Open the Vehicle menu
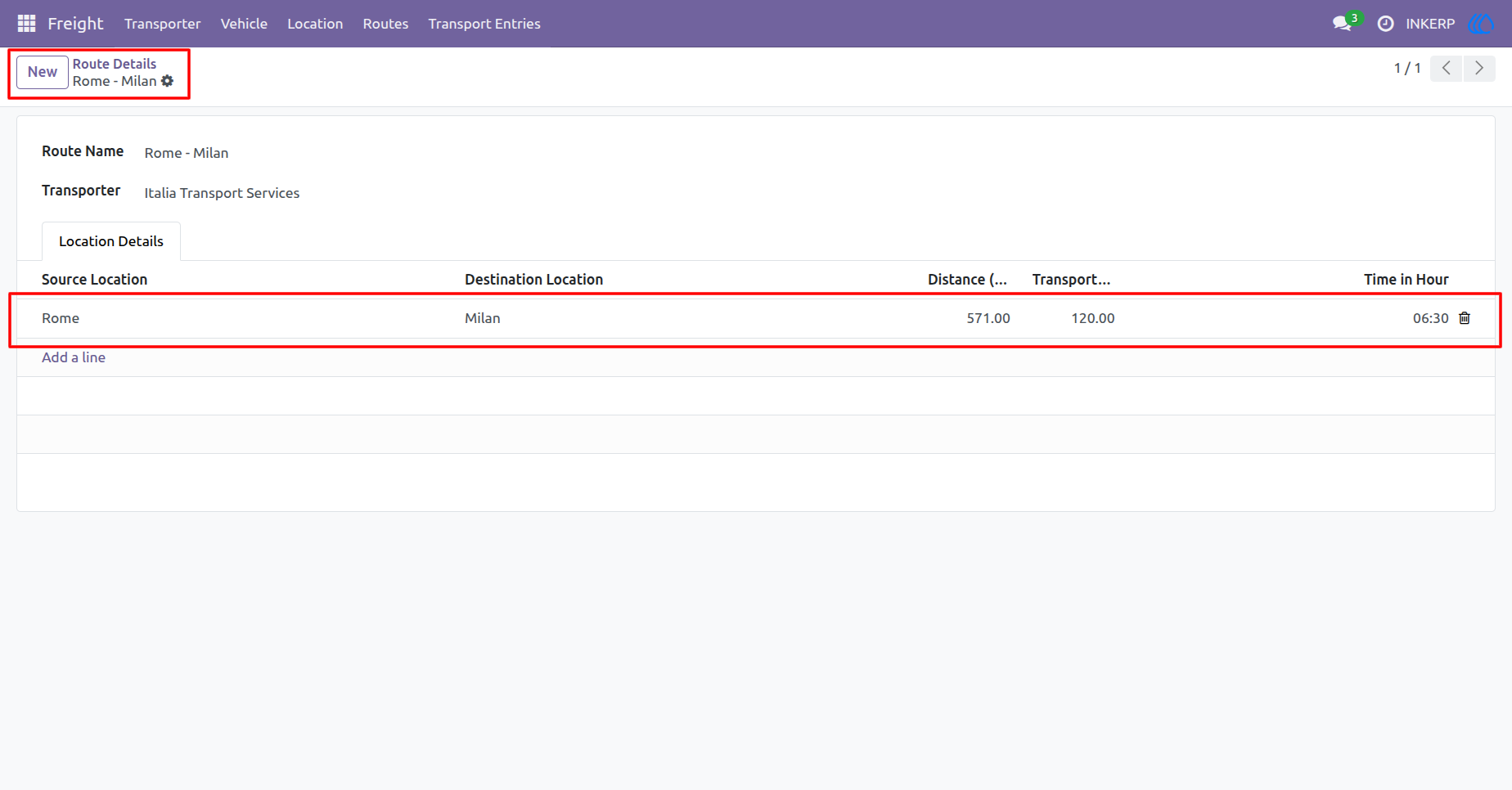 coord(244,24)
